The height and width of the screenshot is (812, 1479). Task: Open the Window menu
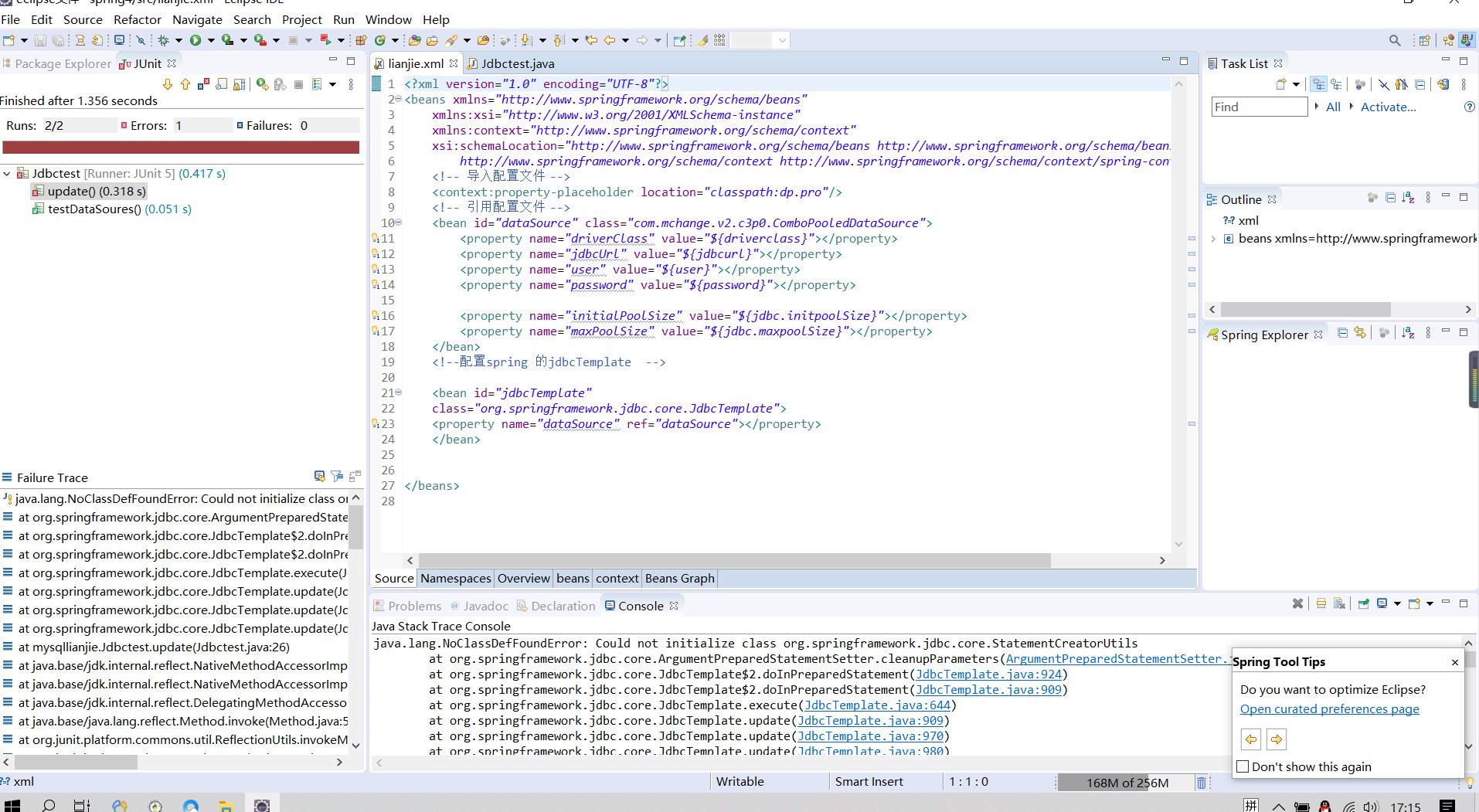(388, 19)
